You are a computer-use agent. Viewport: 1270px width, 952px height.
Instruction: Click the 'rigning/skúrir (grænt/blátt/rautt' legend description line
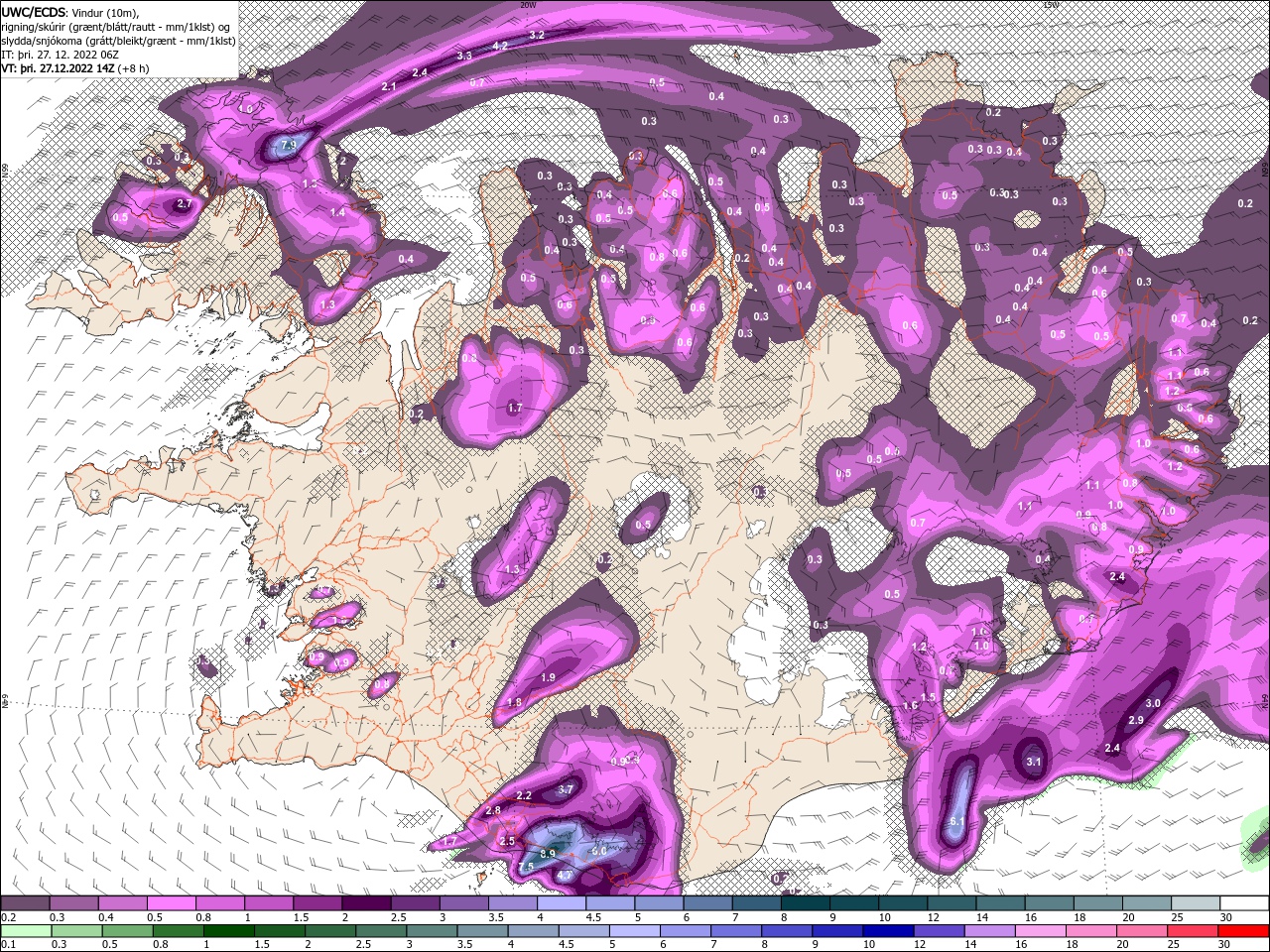[x=116, y=26]
